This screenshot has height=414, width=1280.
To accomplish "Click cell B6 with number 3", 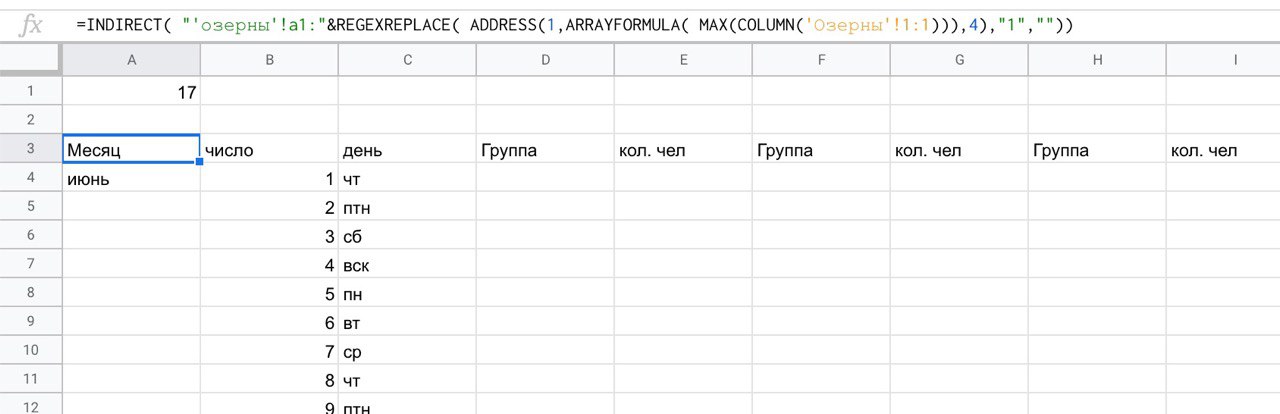I will pos(269,236).
